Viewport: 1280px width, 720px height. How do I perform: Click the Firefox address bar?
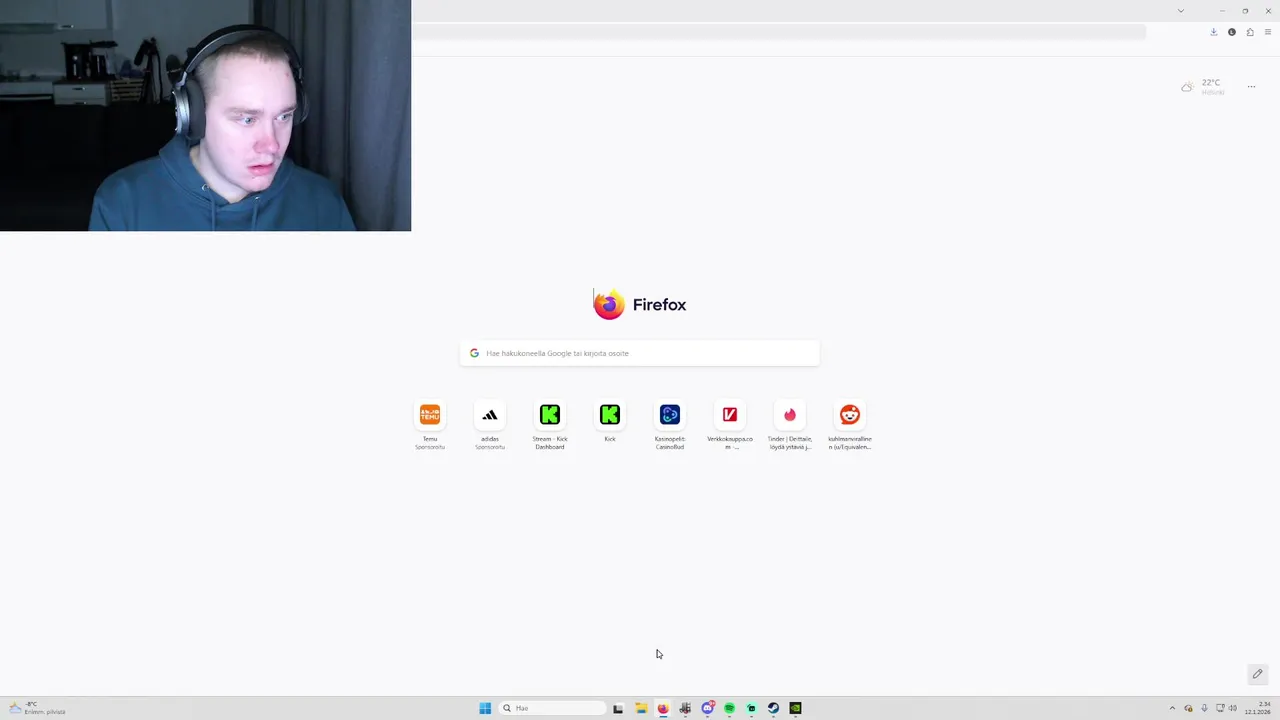point(778,32)
